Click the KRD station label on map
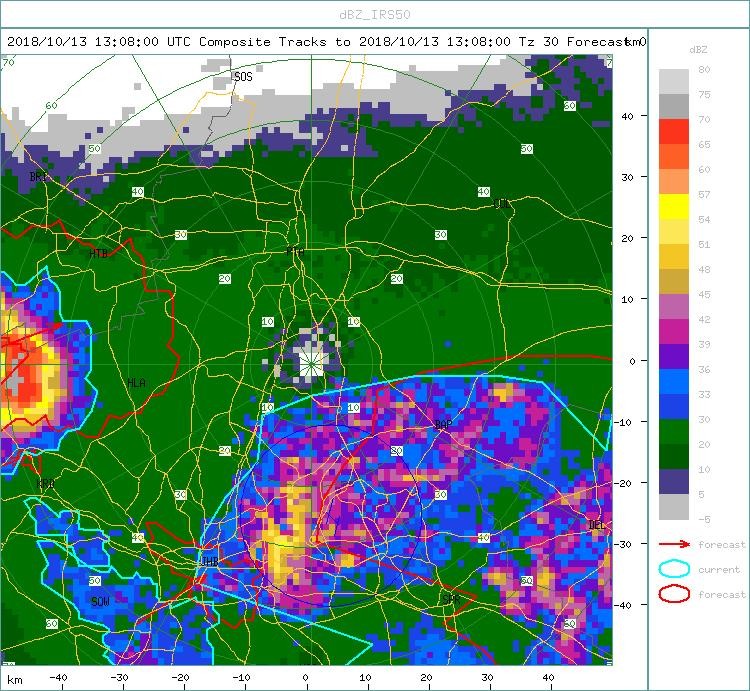The height and width of the screenshot is (691, 750). 45,484
